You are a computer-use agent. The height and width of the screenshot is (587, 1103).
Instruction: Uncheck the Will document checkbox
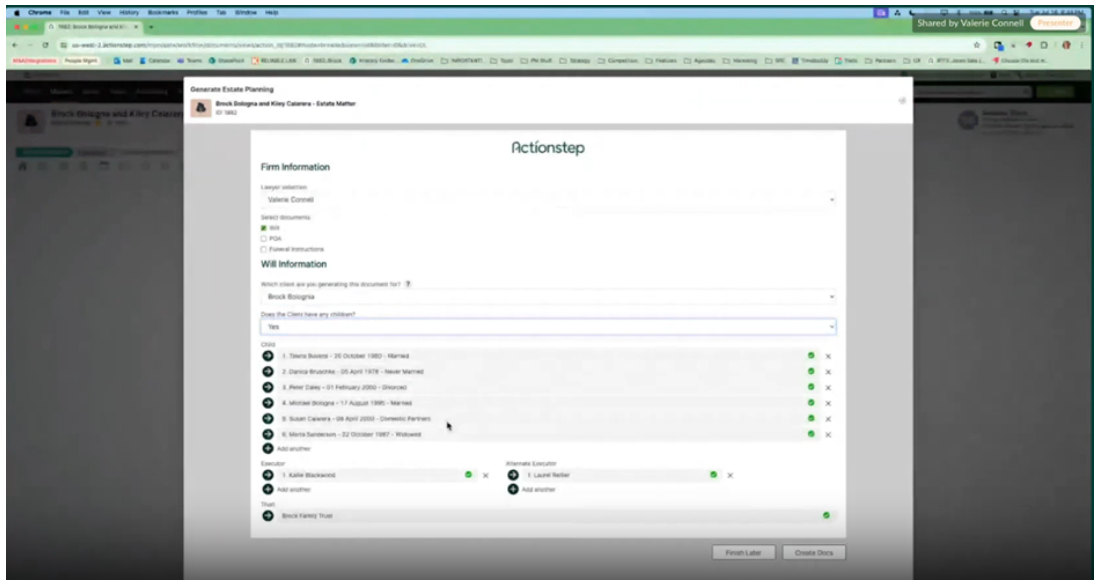(261, 228)
